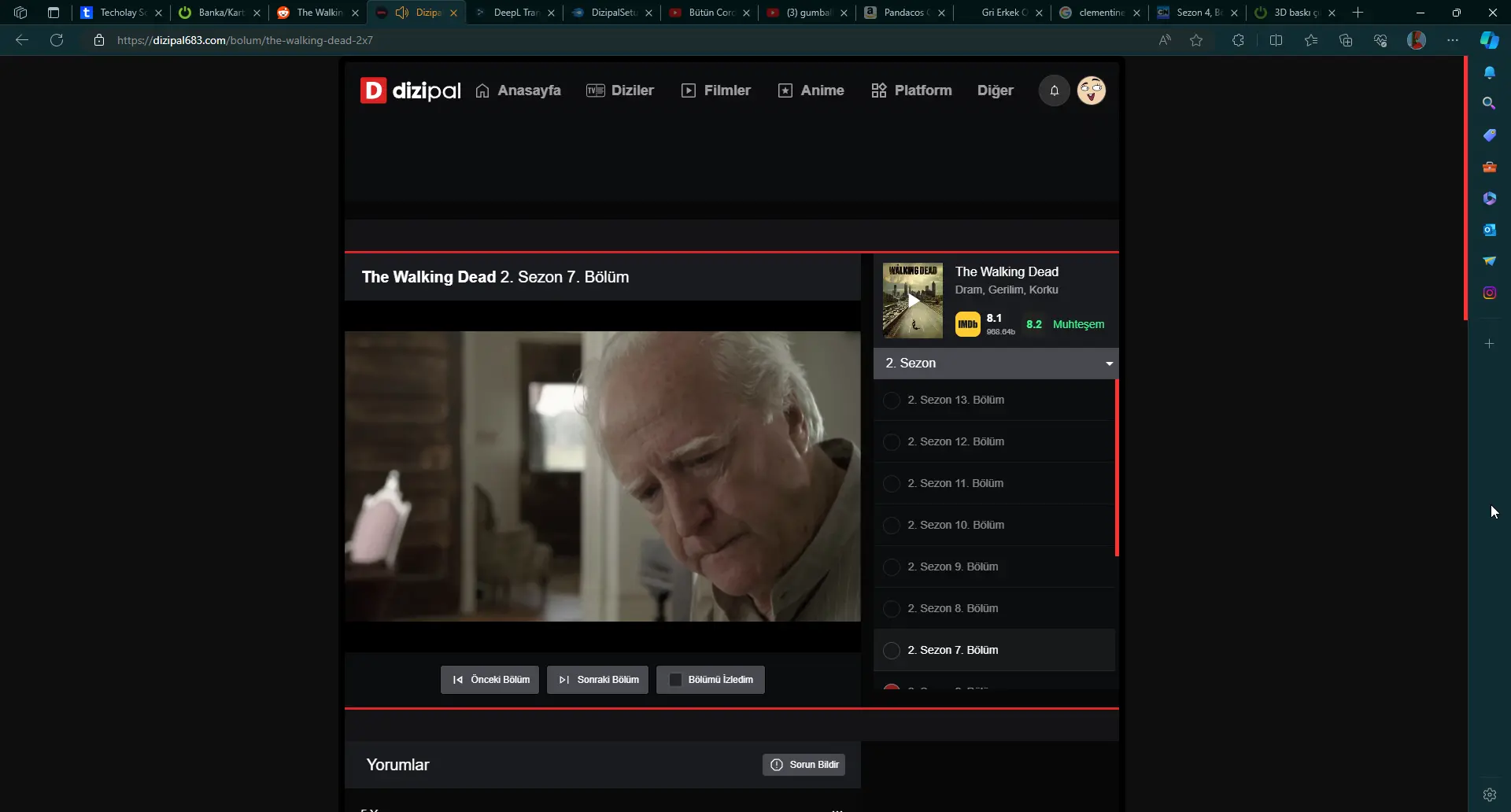Go to Anasayfa in the site menu

[518, 90]
